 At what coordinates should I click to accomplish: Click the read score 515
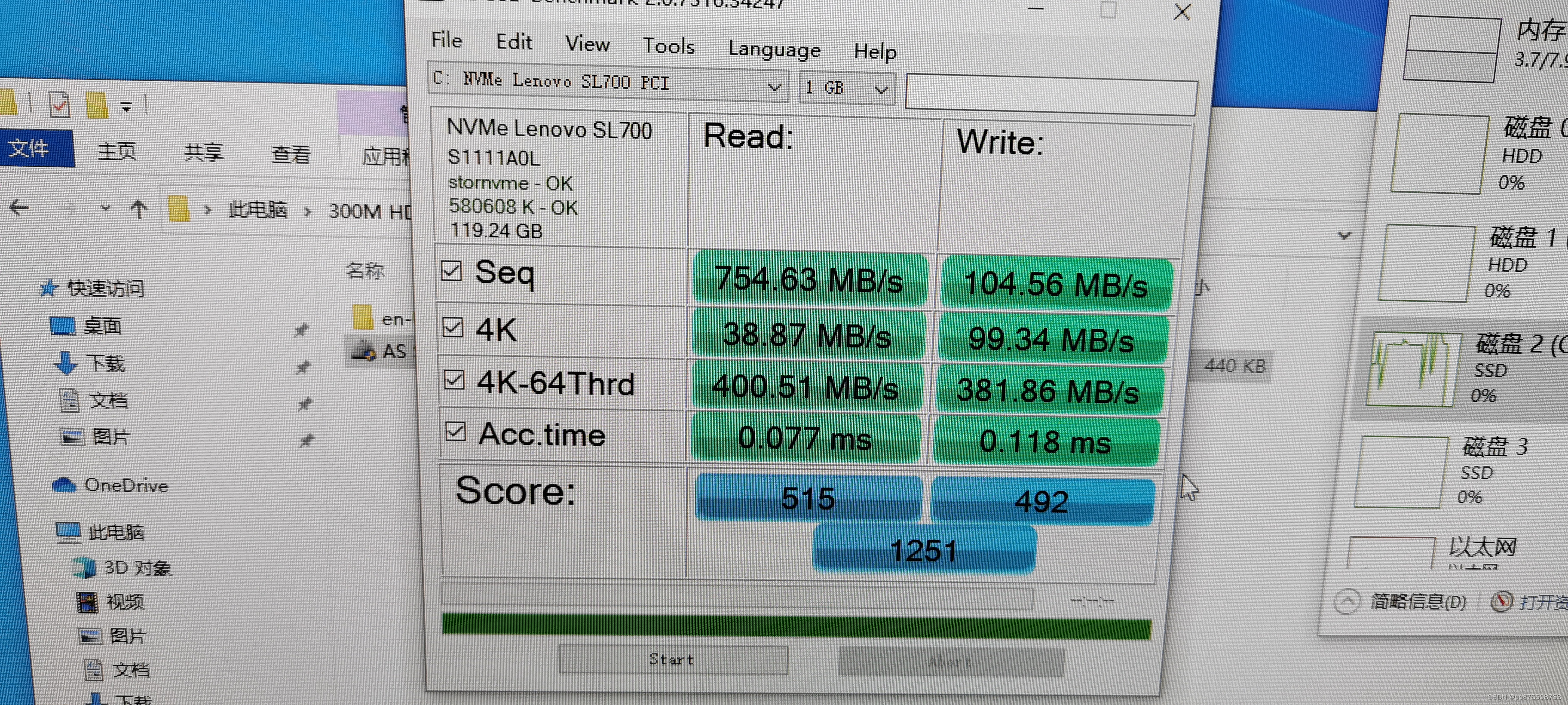click(x=808, y=498)
